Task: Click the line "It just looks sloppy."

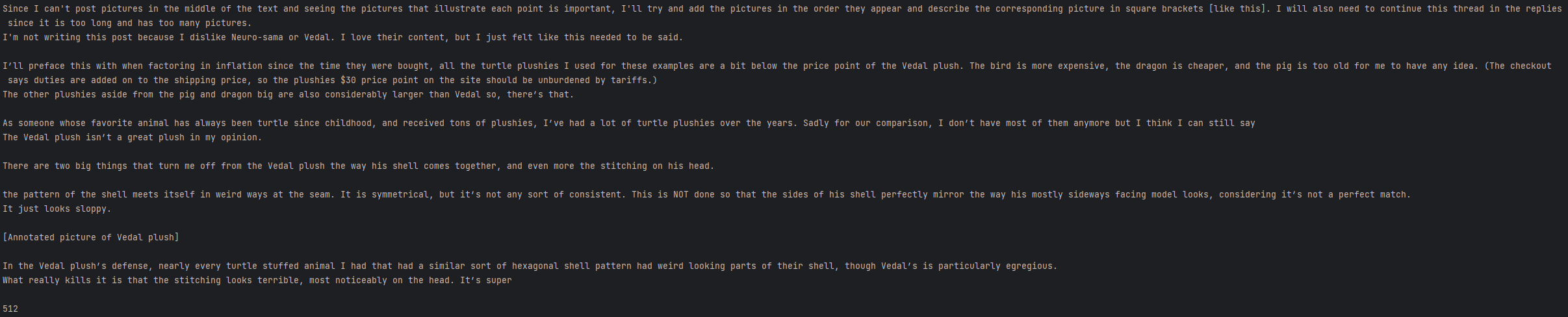Action: [57, 209]
